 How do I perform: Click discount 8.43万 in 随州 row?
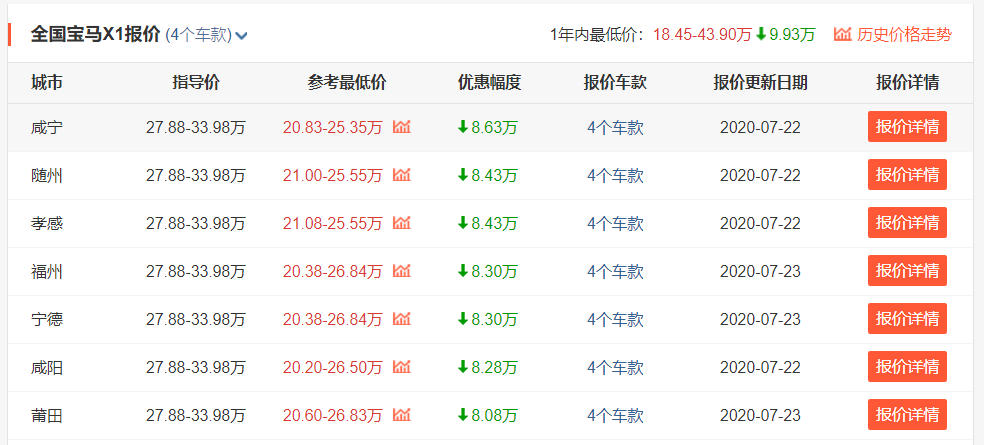[x=488, y=176]
